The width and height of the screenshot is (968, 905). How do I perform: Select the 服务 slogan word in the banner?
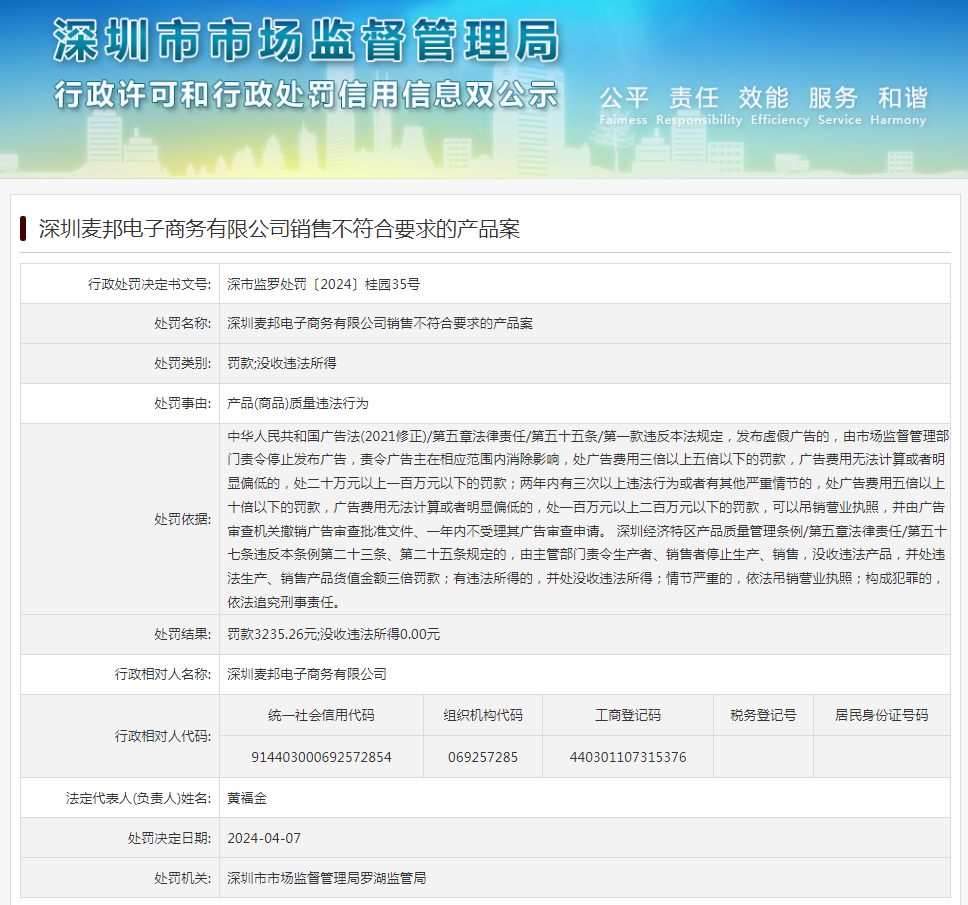[833, 98]
